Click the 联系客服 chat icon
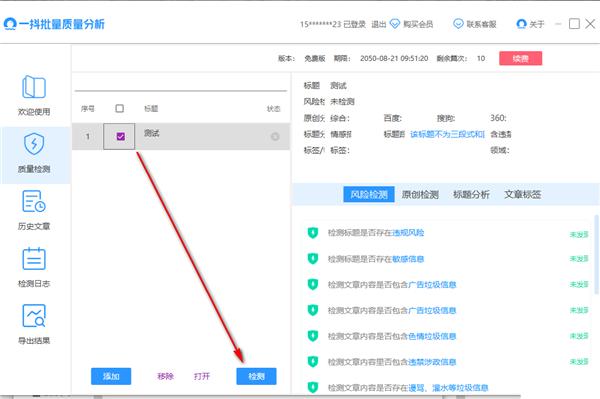 click(458, 24)
